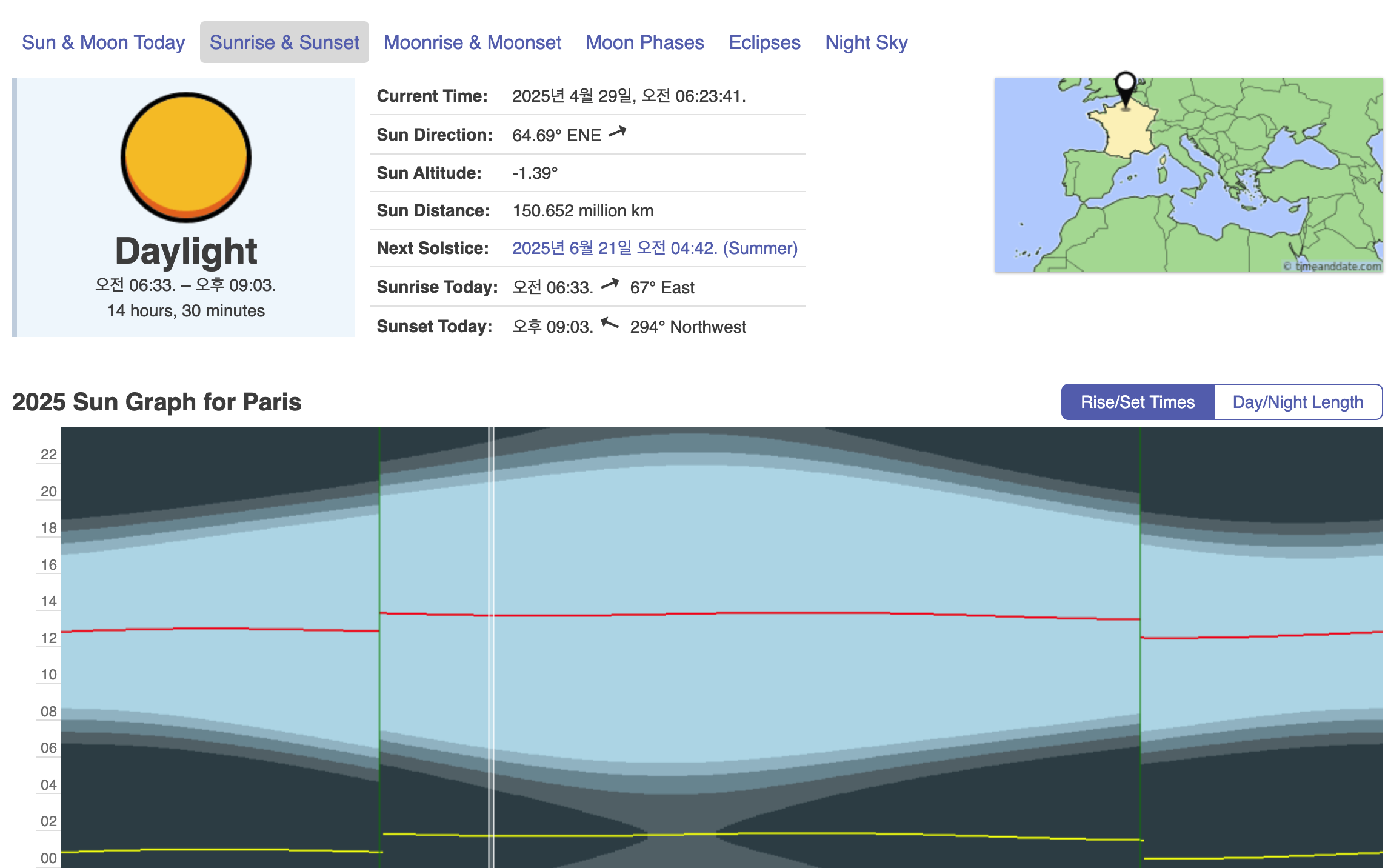Open the Next Solstice June 21 link
The height and width of the screenshot is (868, 1388).
pos(655,248)
